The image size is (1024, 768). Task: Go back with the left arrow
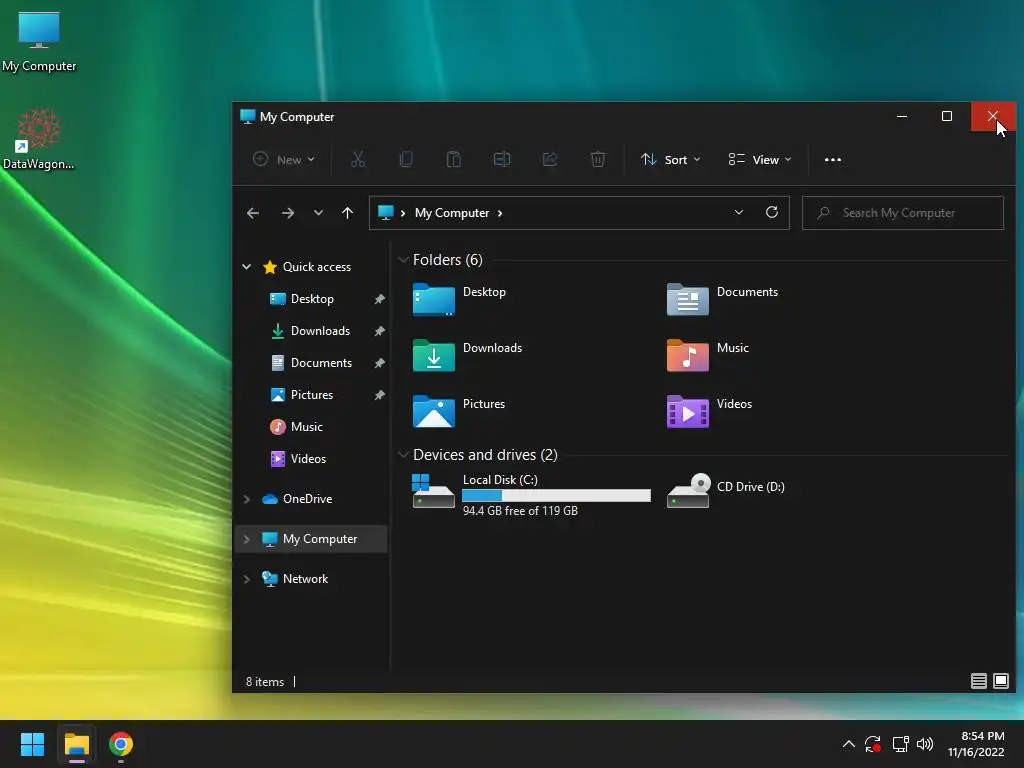pos(253,213)
